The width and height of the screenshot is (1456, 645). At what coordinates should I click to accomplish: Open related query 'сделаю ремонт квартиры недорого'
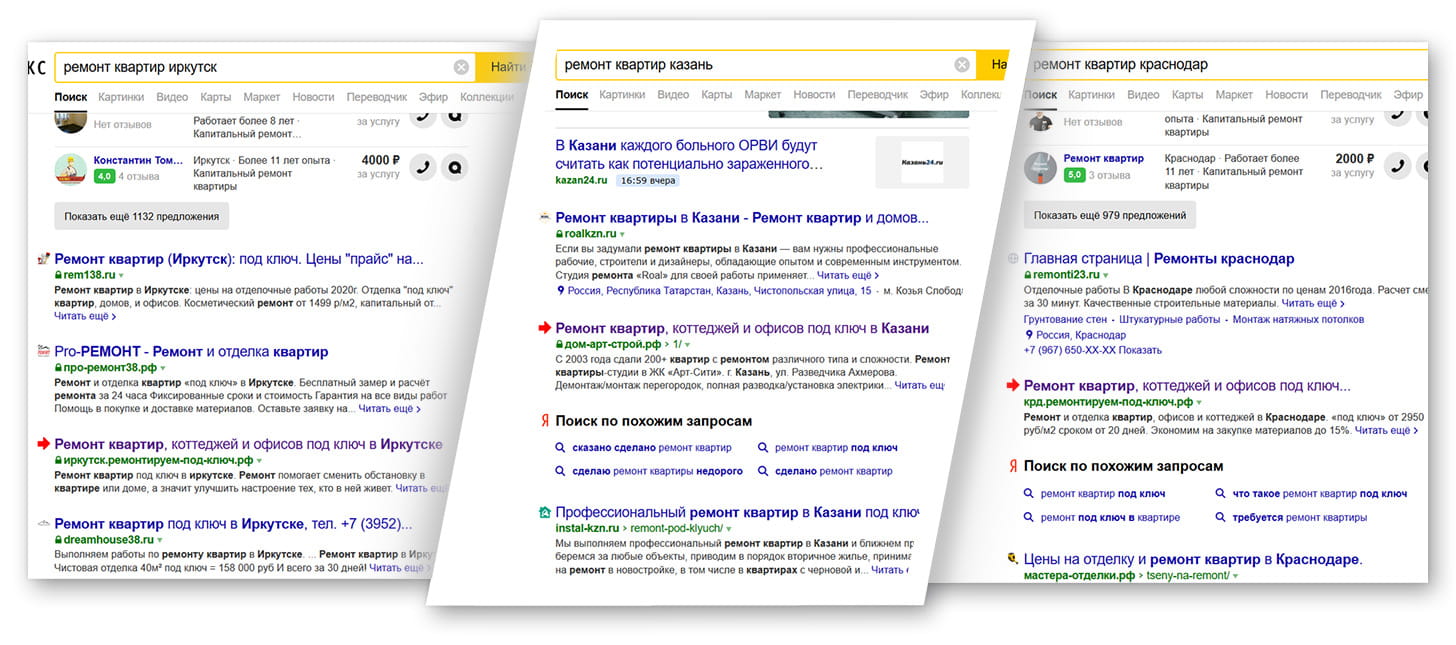[657, 471]
